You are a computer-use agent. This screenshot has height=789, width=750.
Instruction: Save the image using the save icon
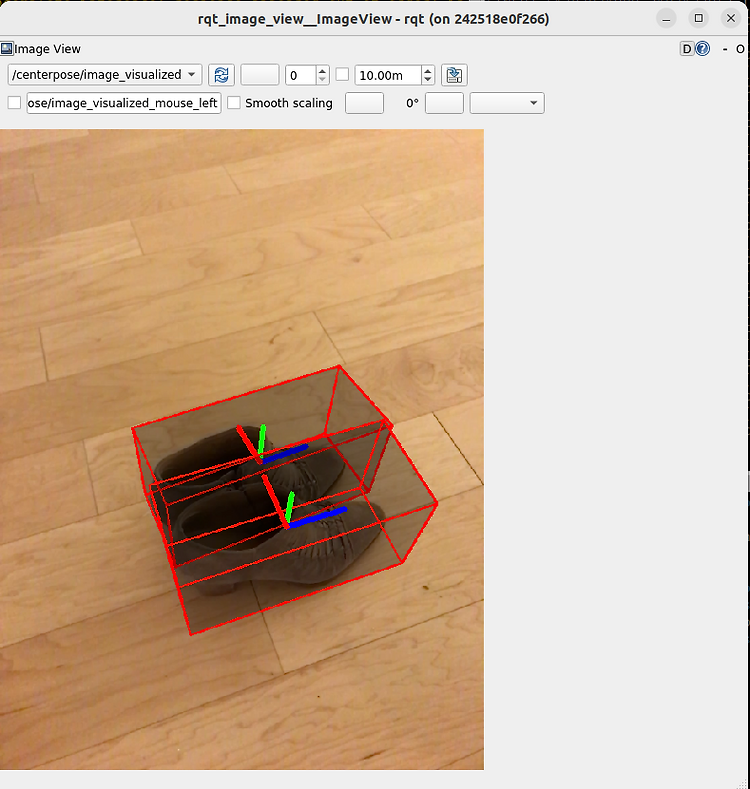pos(454,75)
